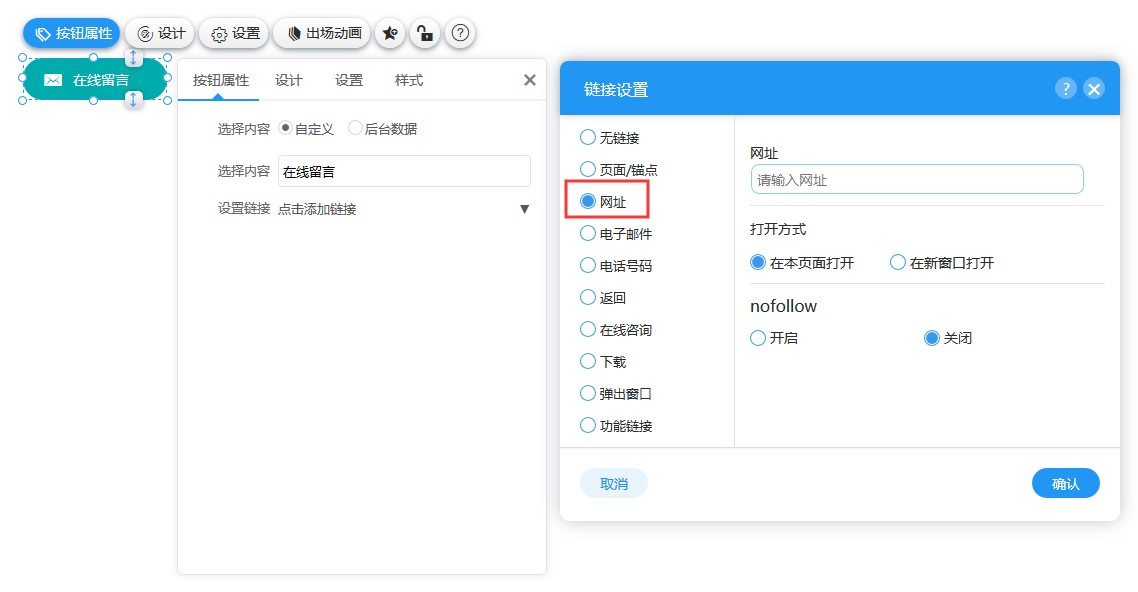The image size is (1138, 592).
Task: Select the 弹出窗口 link type
Action: click(x=616, y=393)
